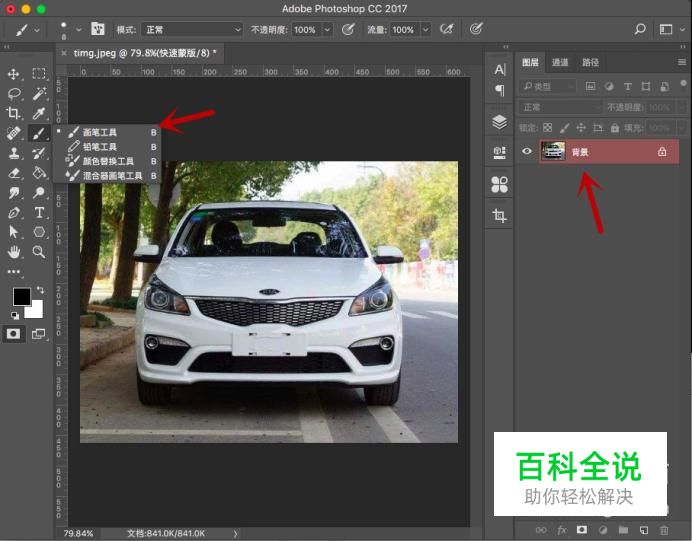Image resolution: width=692 pixels, height=541 pixels.
Task: Reset to default black and white colors
Action: tap(15, 315)
